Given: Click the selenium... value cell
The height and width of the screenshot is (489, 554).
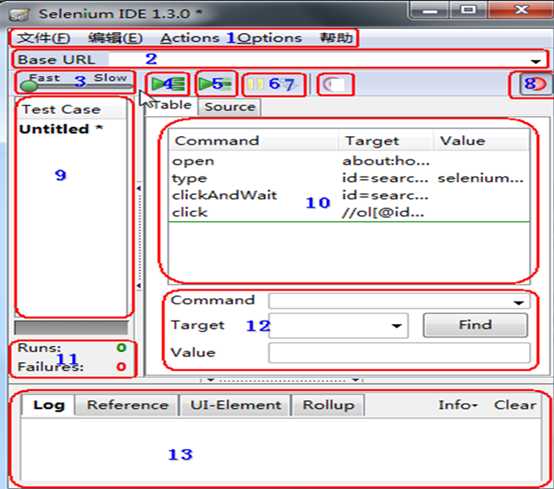Looking at the screenshot, I should [x=481, y=178].
